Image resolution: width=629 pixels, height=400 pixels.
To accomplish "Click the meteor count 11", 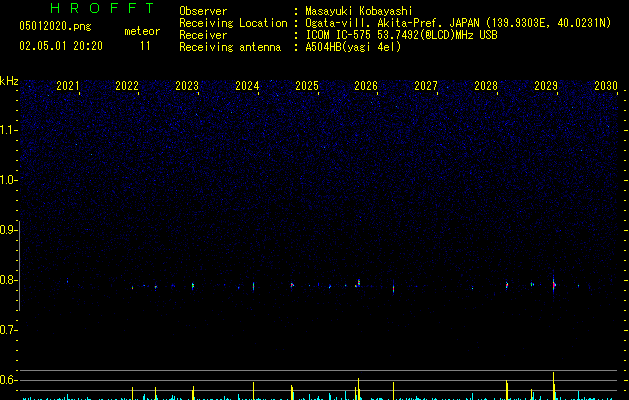I will 145,46.
